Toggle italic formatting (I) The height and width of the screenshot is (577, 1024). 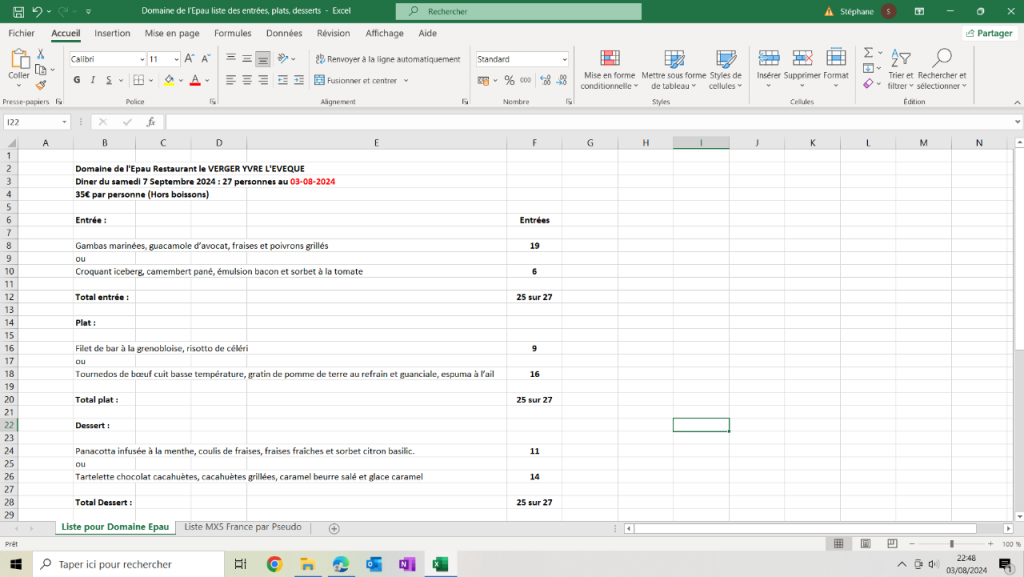93,80
